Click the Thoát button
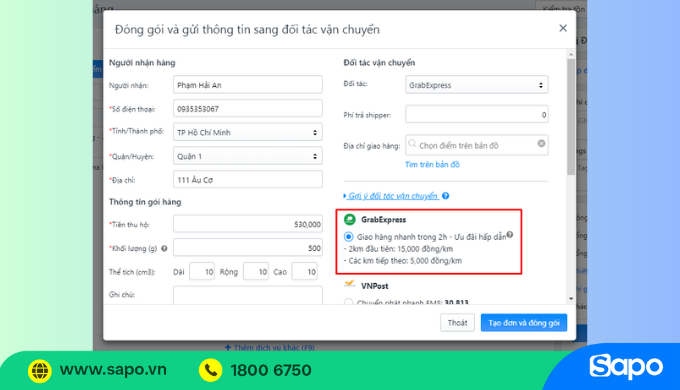 click(457, 323)
